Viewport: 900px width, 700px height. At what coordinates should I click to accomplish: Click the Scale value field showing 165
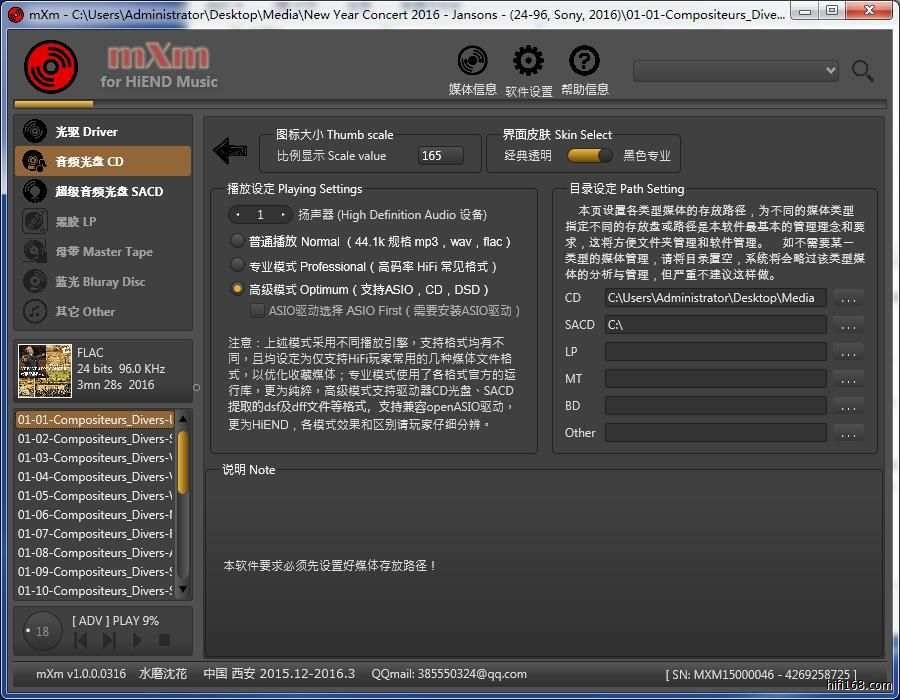tap(440, 156)
